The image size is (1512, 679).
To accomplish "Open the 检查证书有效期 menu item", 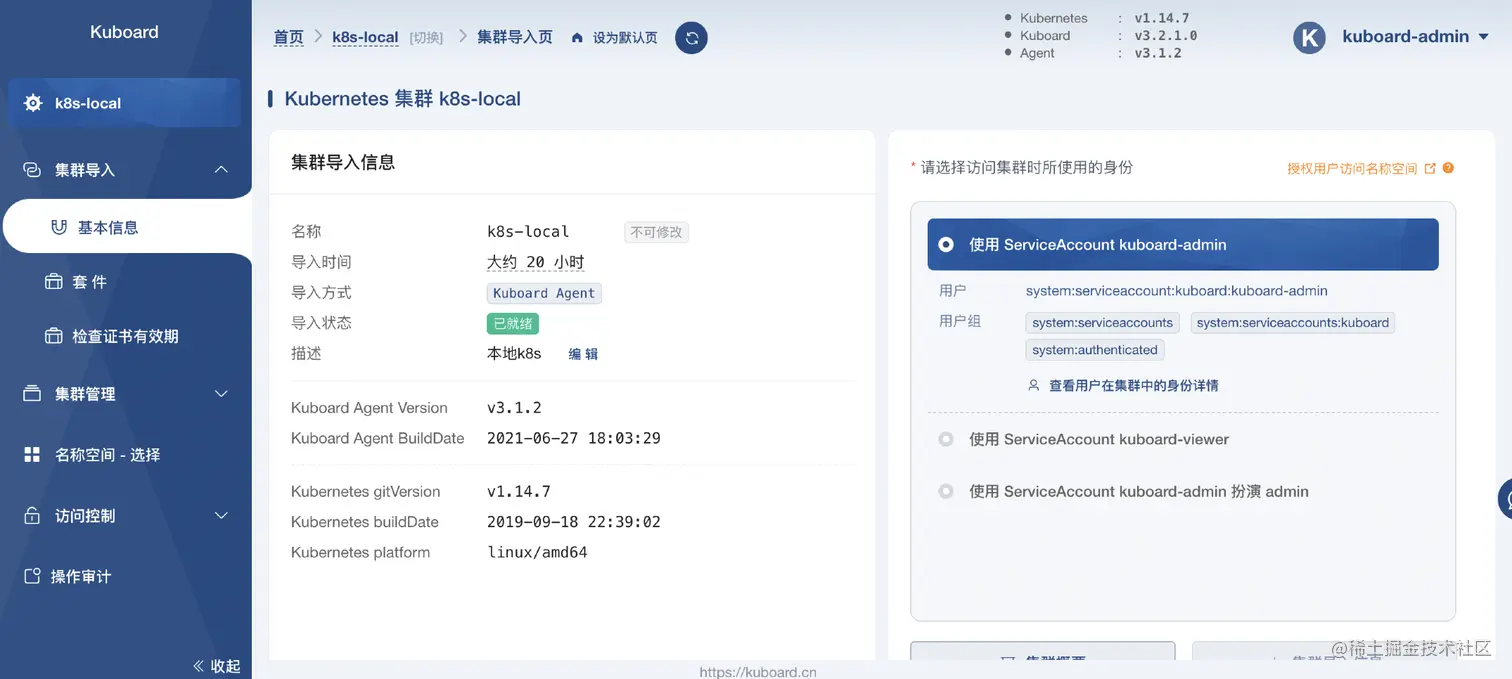I will pyautogui.click(x=126, y=336).
